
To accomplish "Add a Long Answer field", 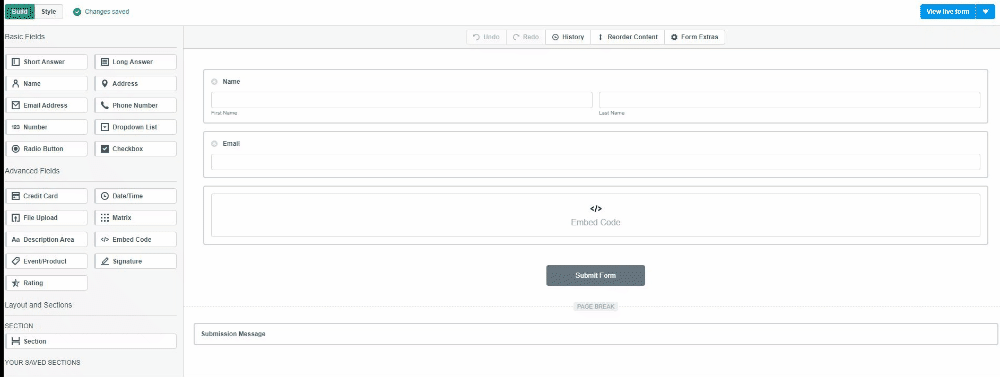I will pyautogui.click(x=136, y=62).
